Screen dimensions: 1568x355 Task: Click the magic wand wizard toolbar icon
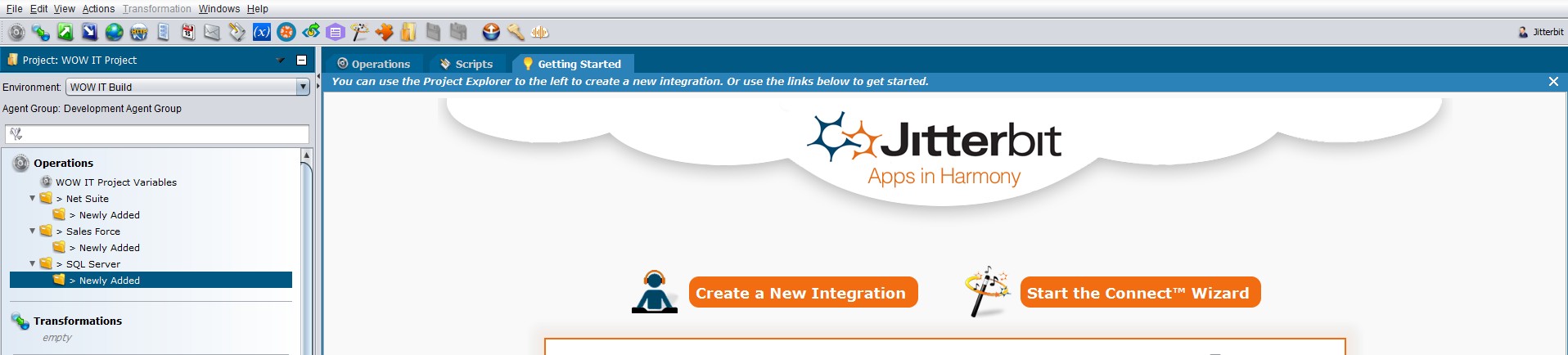click(x=359, y=32)
